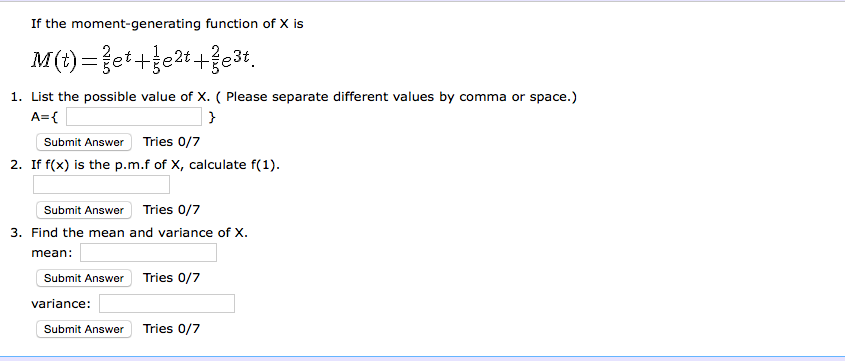The height and width of the screenshot is (361, 845).
Task: Submit the answer below the variance field
Action: 84,329
